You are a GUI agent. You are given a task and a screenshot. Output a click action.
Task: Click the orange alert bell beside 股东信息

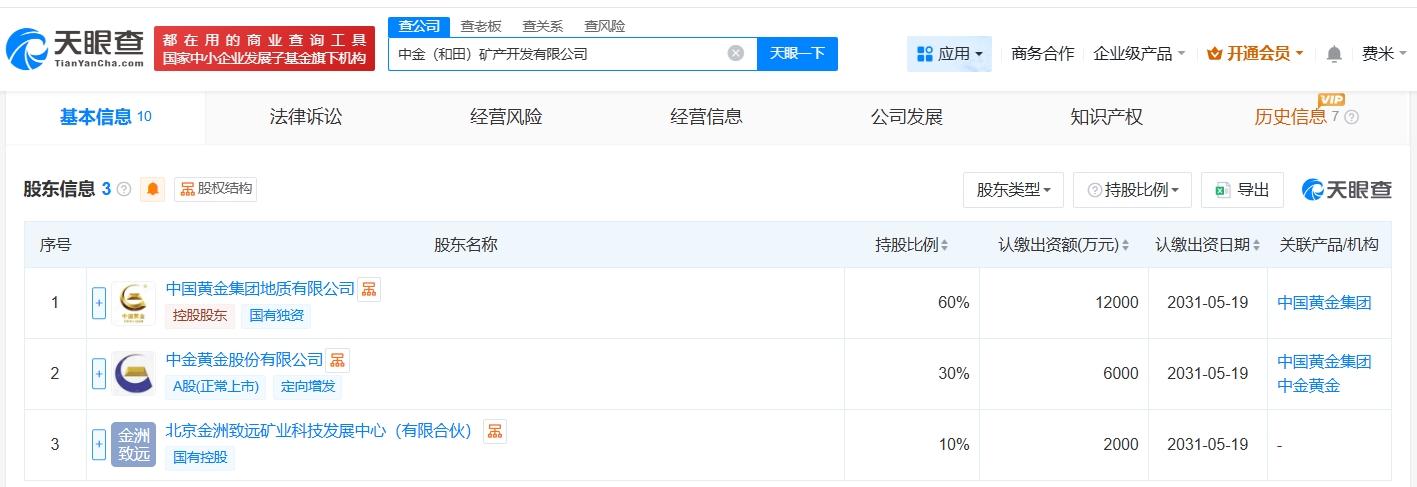coord(153,189)
